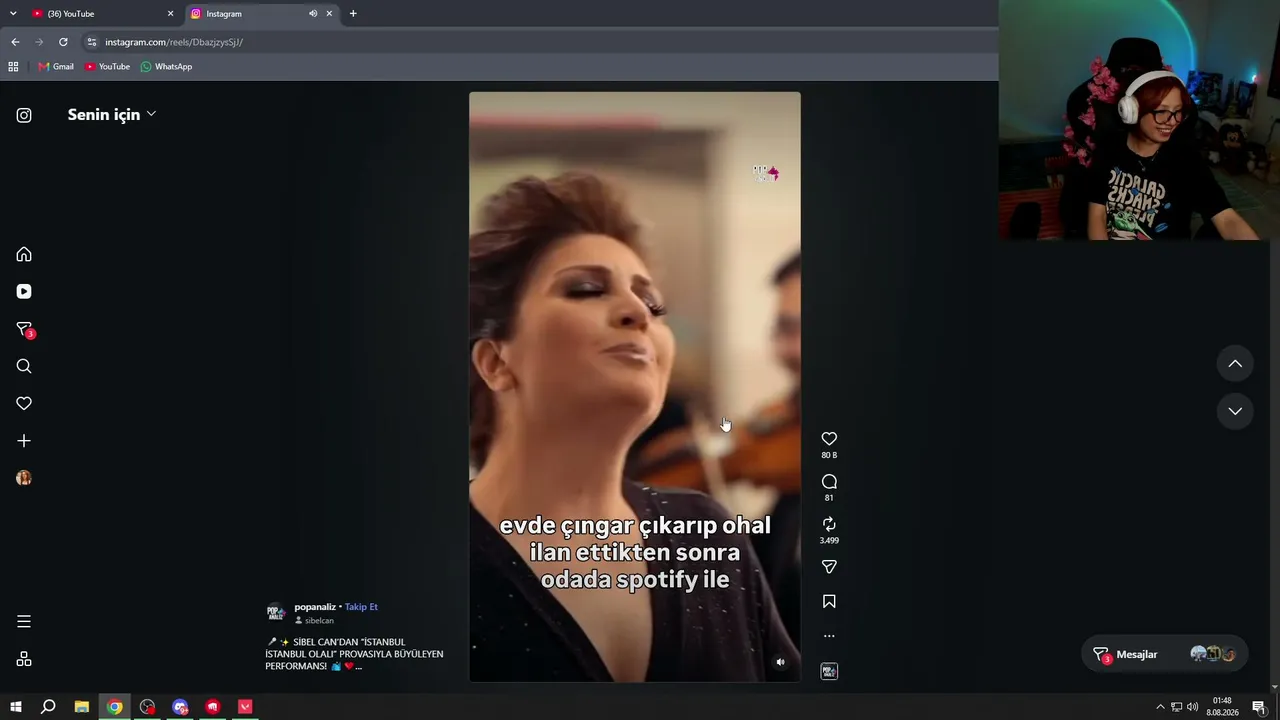Image resolution: width=1280 pixels, height=720 pixels.
Task: Mute the reel audio with speaker button
Action: (x=780, y=662)
